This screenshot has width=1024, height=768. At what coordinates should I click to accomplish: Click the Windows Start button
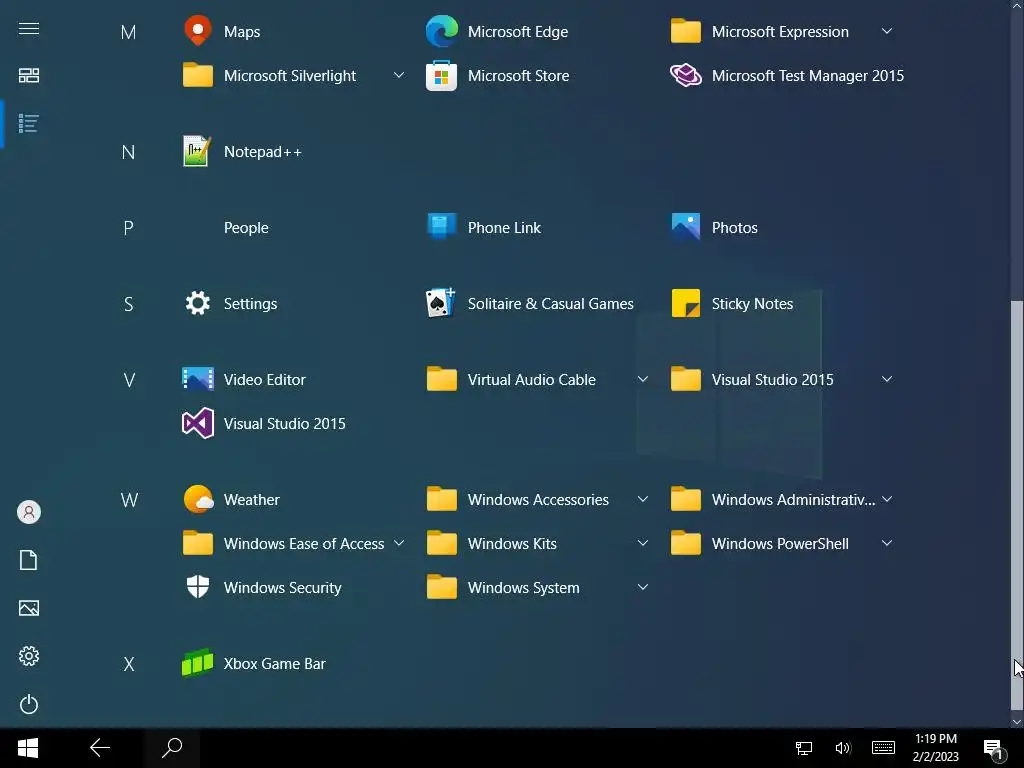pos(27,748)
